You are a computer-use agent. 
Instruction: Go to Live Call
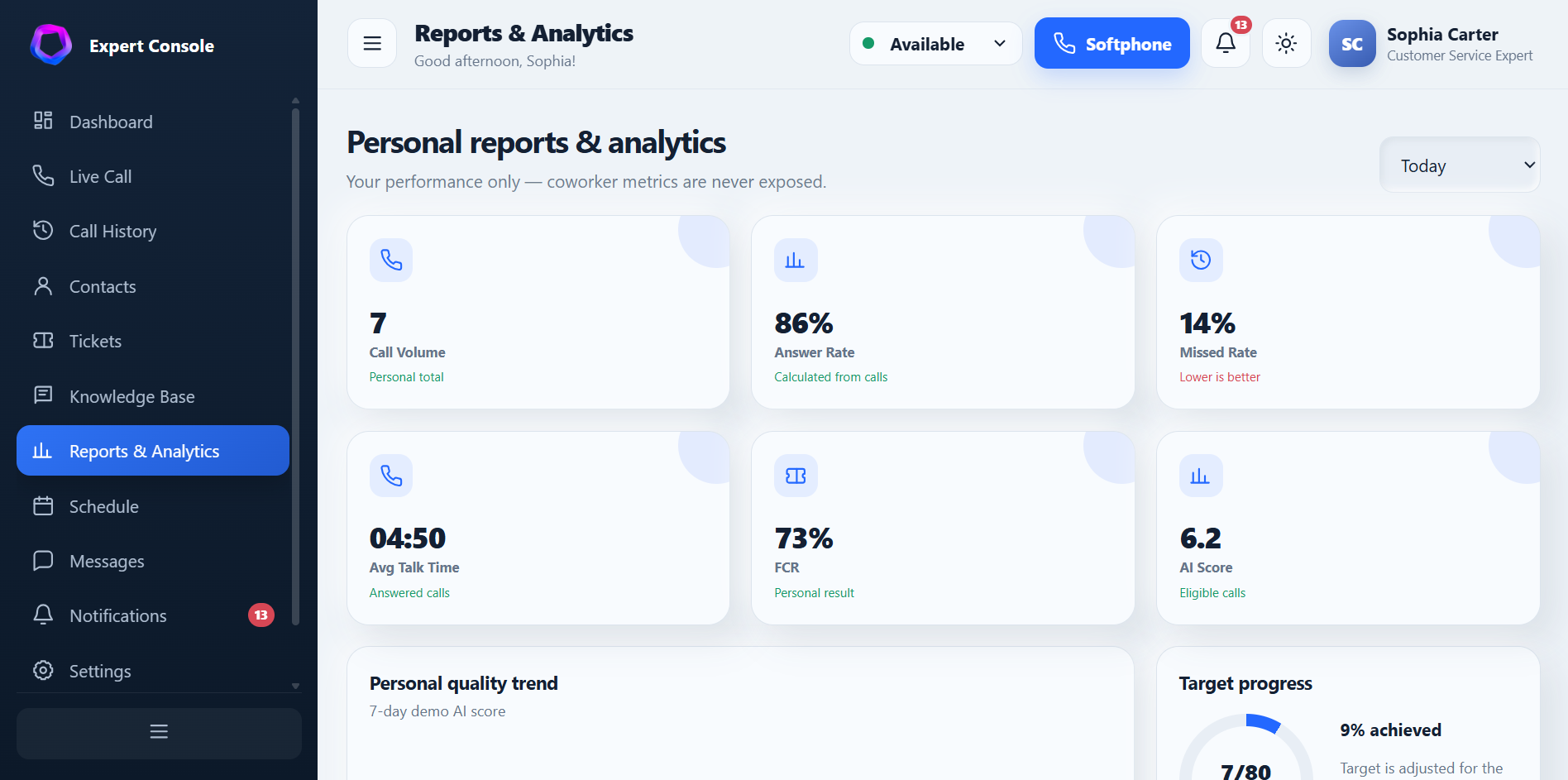click(153, 176)
